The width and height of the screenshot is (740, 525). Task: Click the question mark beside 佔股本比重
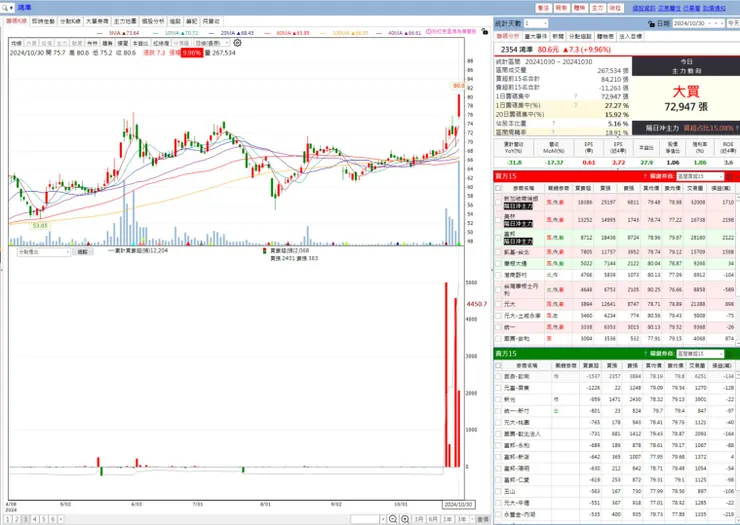pyautogui.click(x=553, y=124)
